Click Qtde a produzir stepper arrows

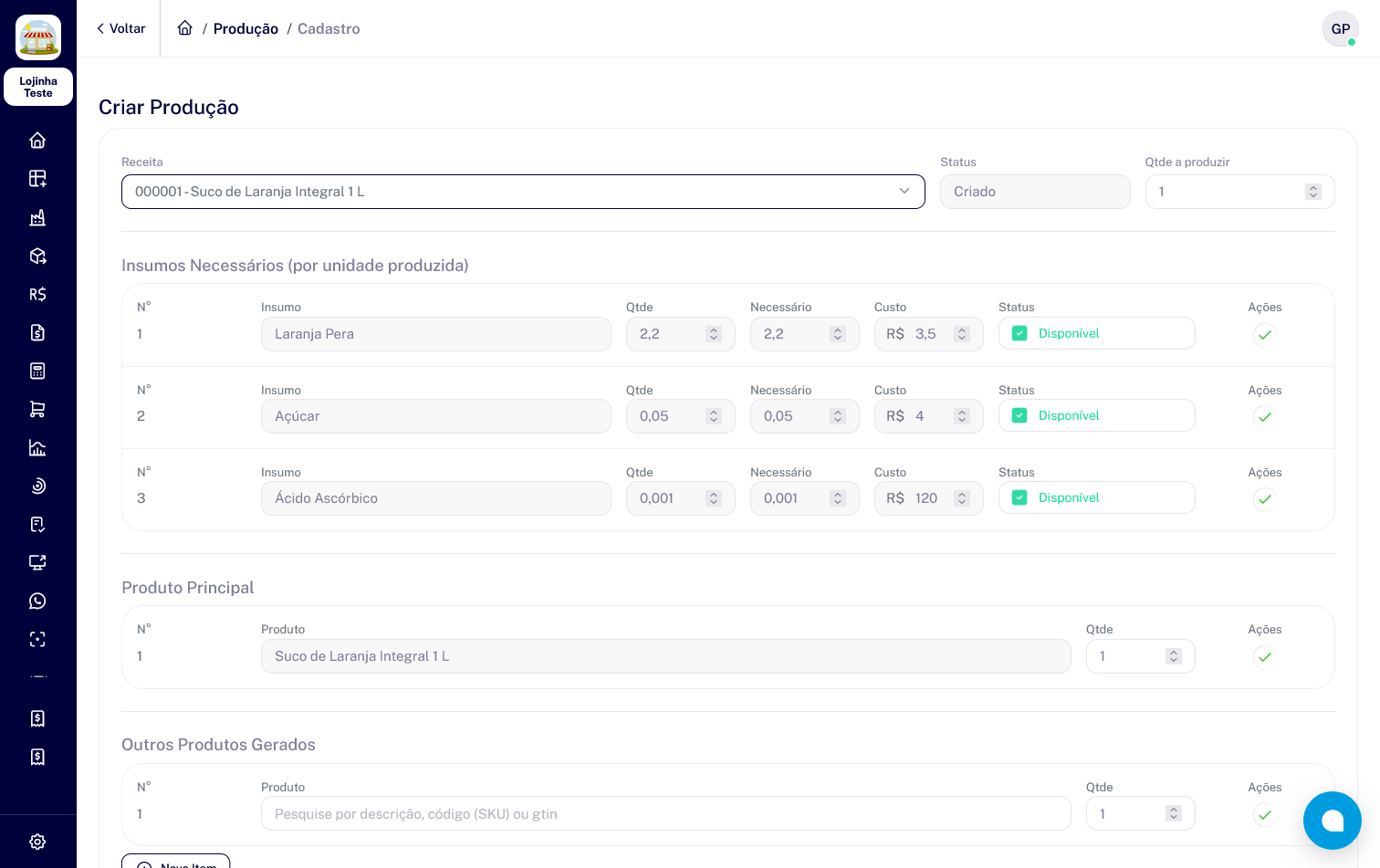tap(1312, 192)
